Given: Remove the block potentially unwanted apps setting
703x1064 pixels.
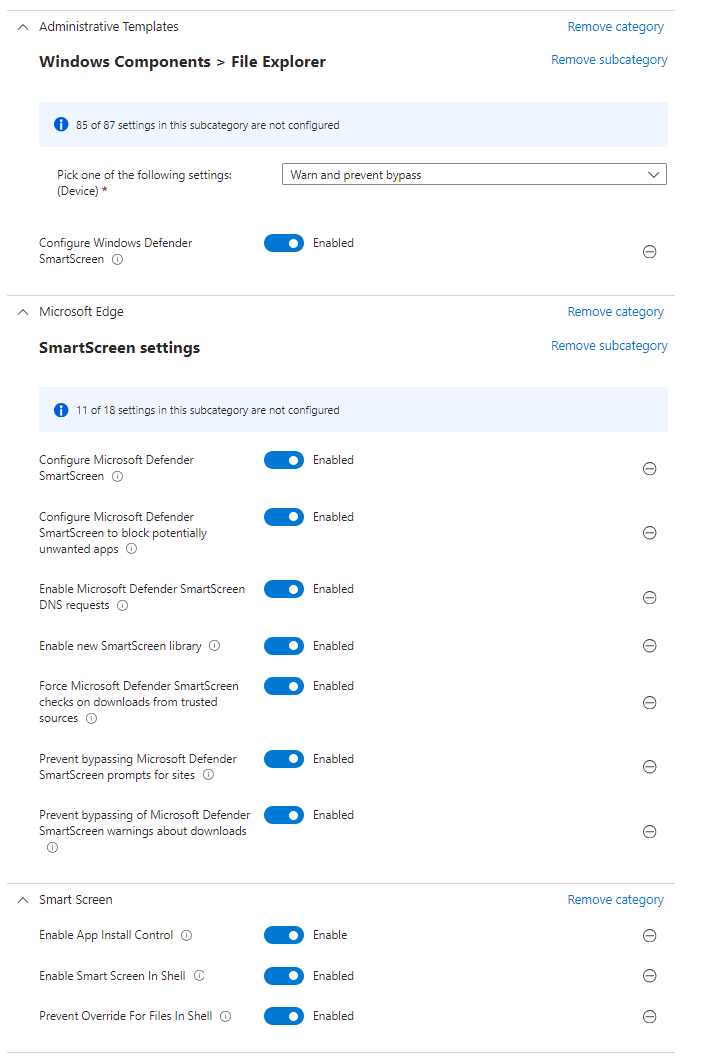Looking at the screenshot, I should pos(649,533).
